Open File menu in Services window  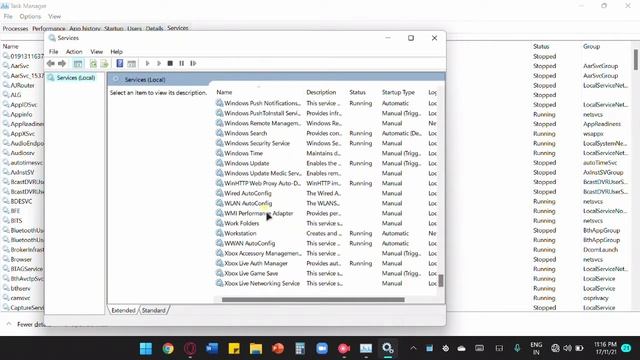click(x=53, y=52)
